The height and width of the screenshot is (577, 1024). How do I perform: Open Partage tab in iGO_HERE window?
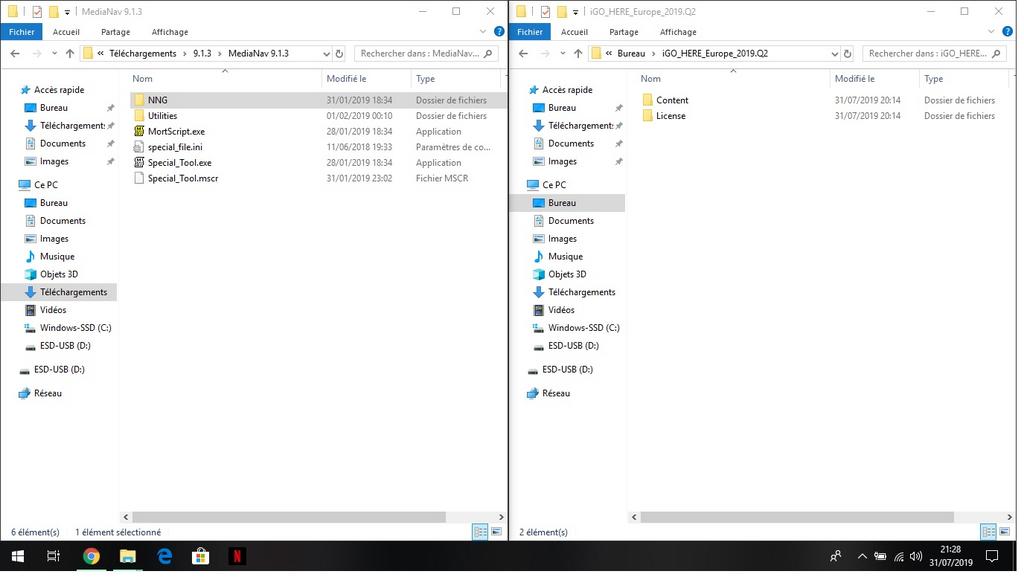point(624,31)
